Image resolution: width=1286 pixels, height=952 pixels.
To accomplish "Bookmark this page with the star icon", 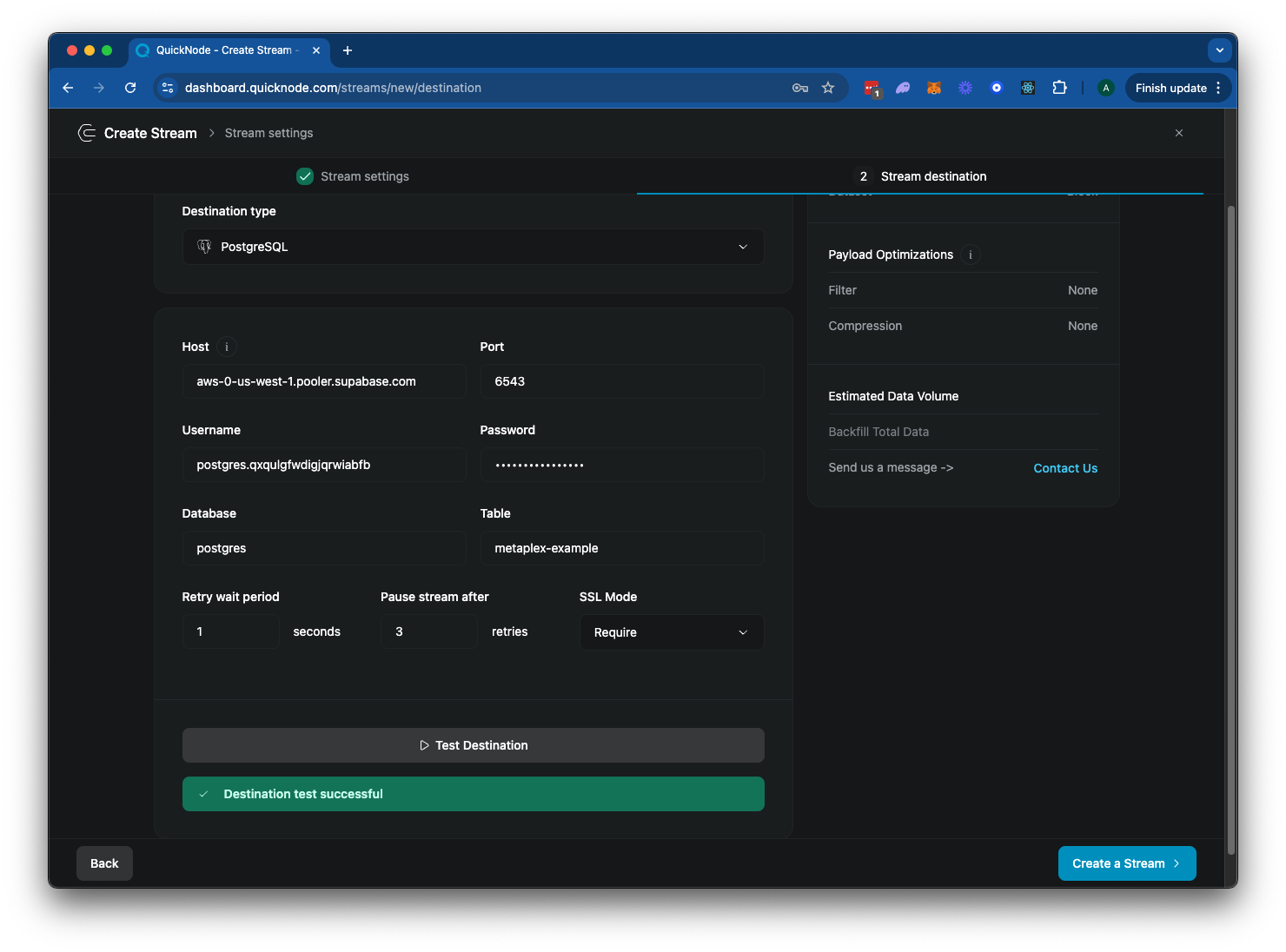I will coord(828,88).
